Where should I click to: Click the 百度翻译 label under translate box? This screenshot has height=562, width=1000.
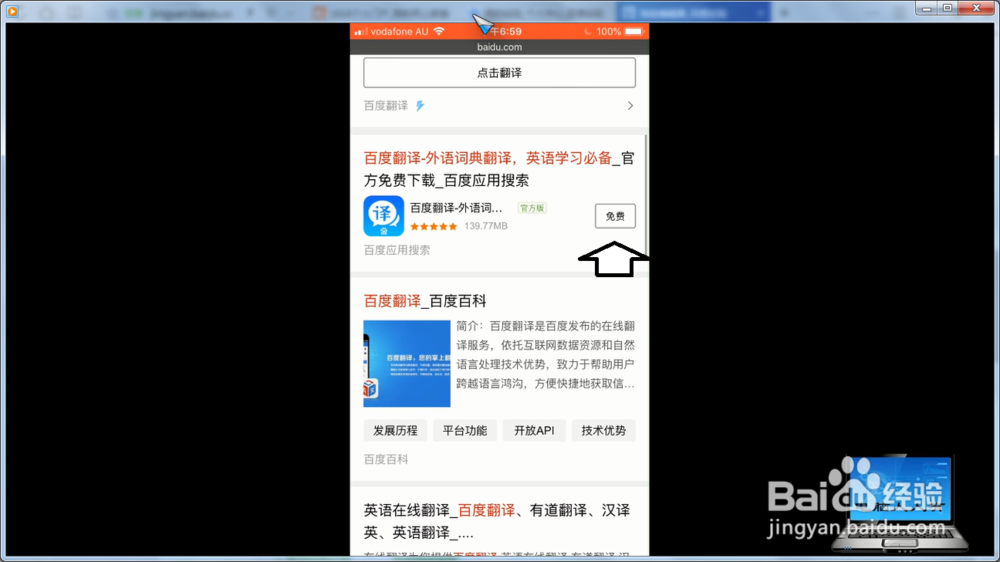386,106
